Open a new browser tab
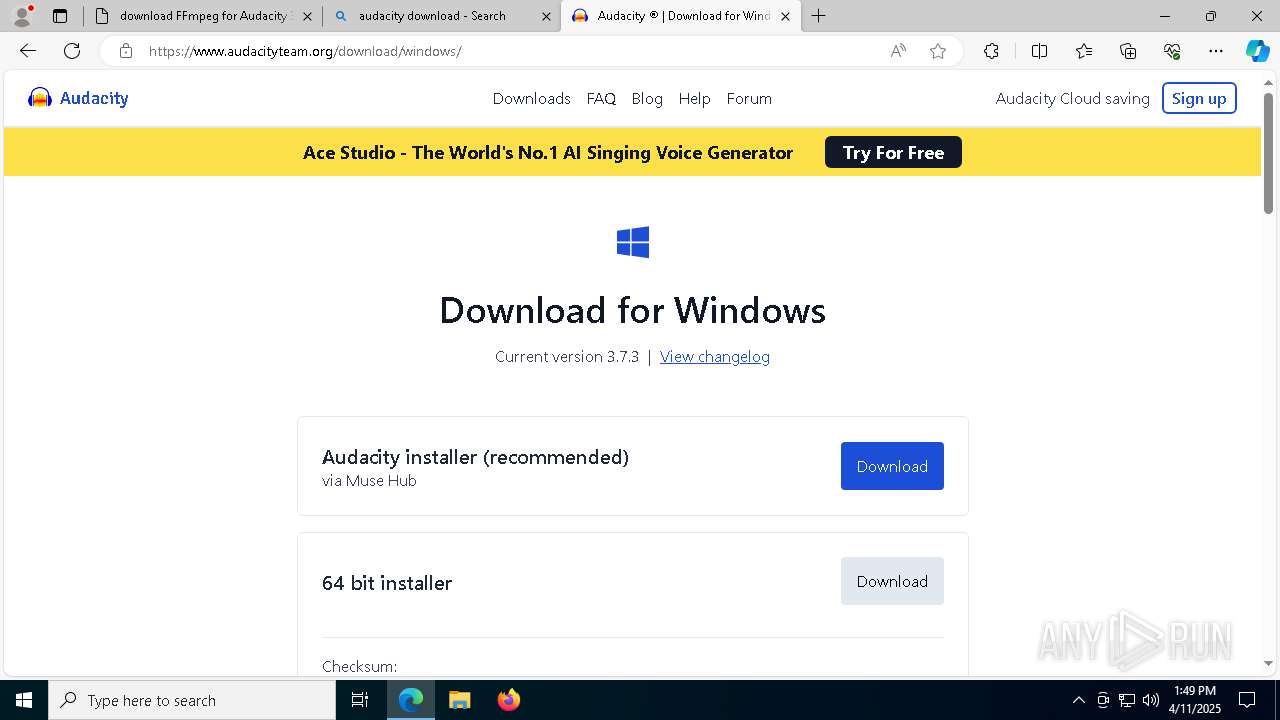This screenshot has width=1280, height=720. 819,16
